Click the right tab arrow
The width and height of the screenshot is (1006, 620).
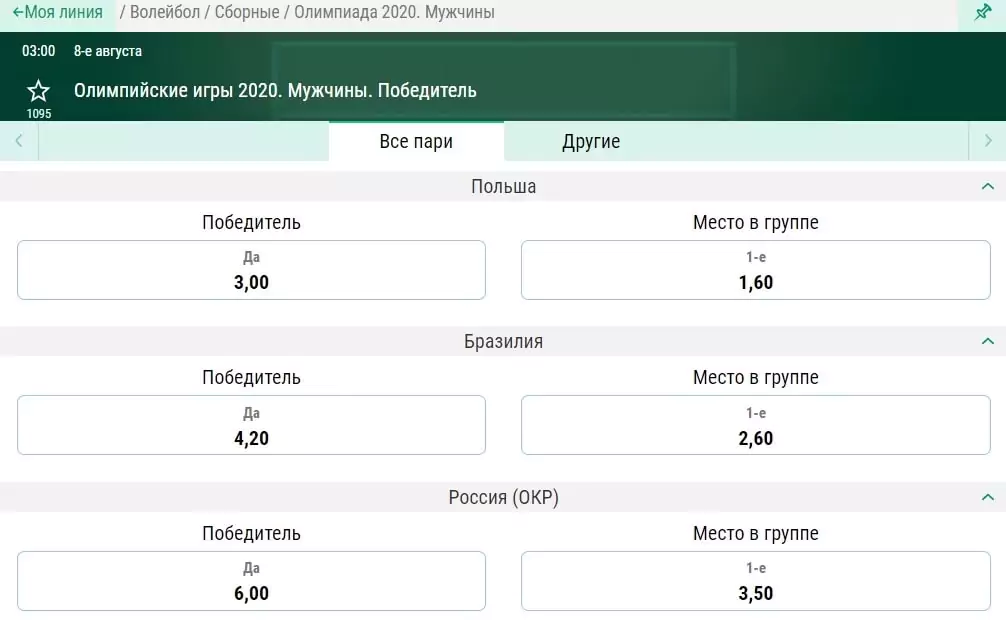987,141
